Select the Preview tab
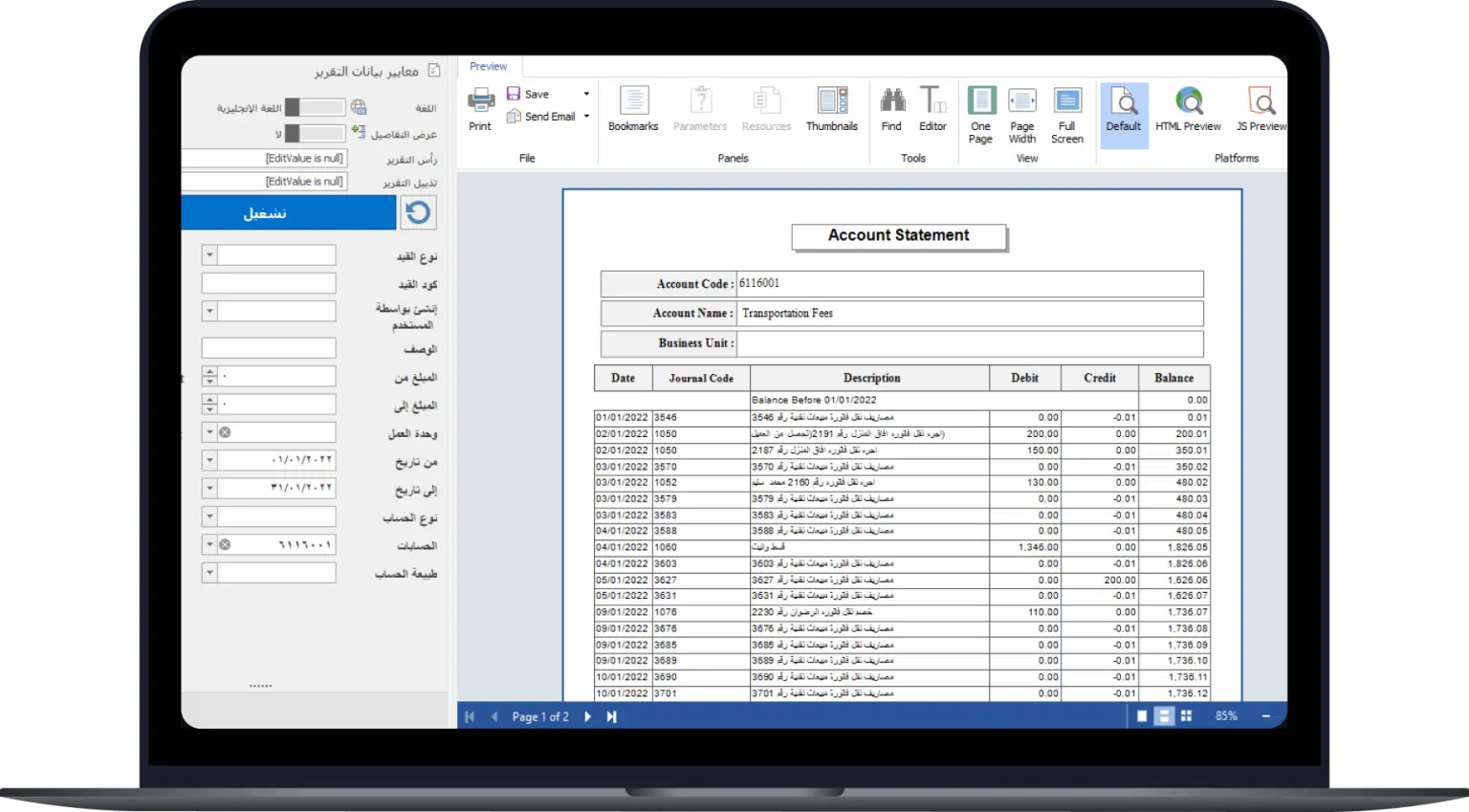The height and width of the screenshot is (812, 1469). (x=489, y=66)
